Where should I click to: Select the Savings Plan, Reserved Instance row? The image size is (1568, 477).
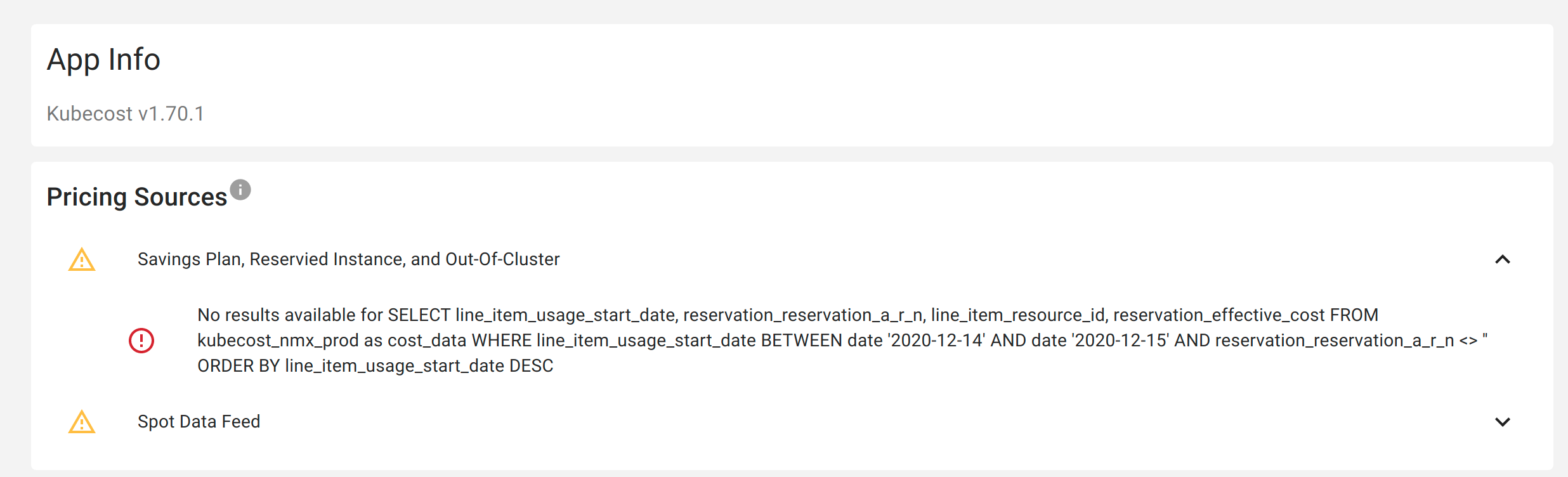coord(348,259)
